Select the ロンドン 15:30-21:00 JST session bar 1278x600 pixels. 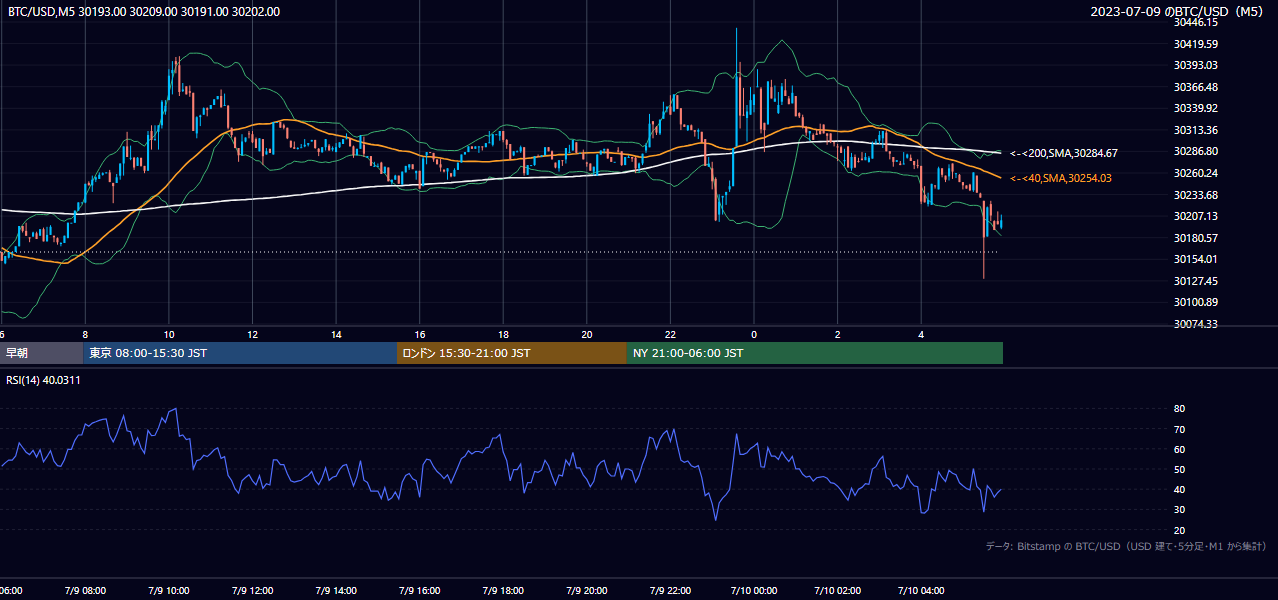click(512, 353)
